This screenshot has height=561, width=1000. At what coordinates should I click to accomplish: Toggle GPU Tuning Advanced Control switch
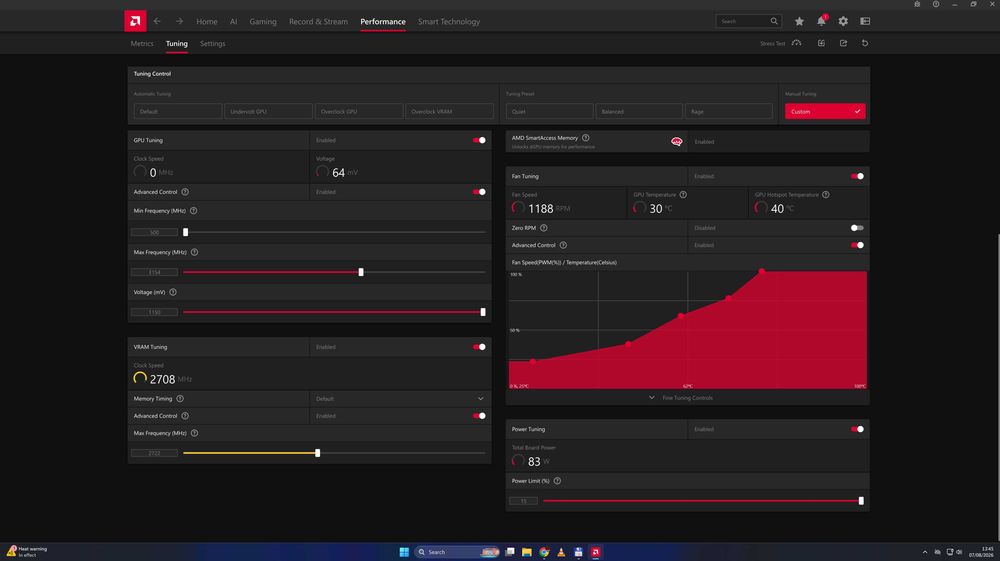(479, 192)
